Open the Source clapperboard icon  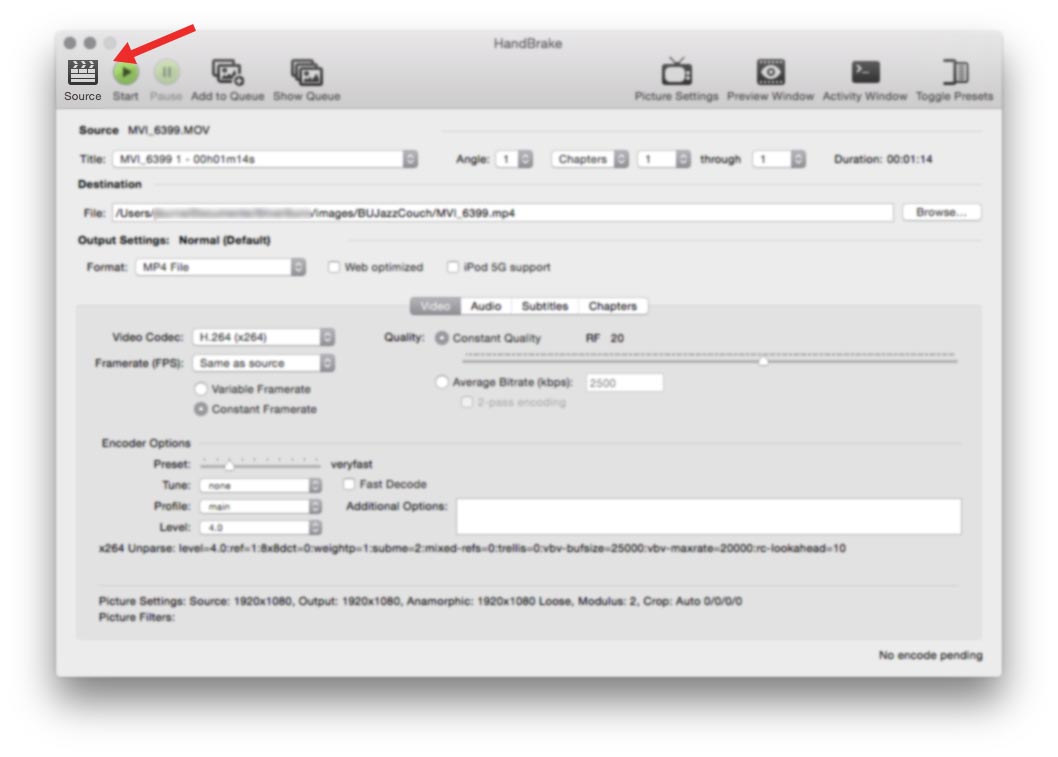pyautogui.click(x=82, y=72)
